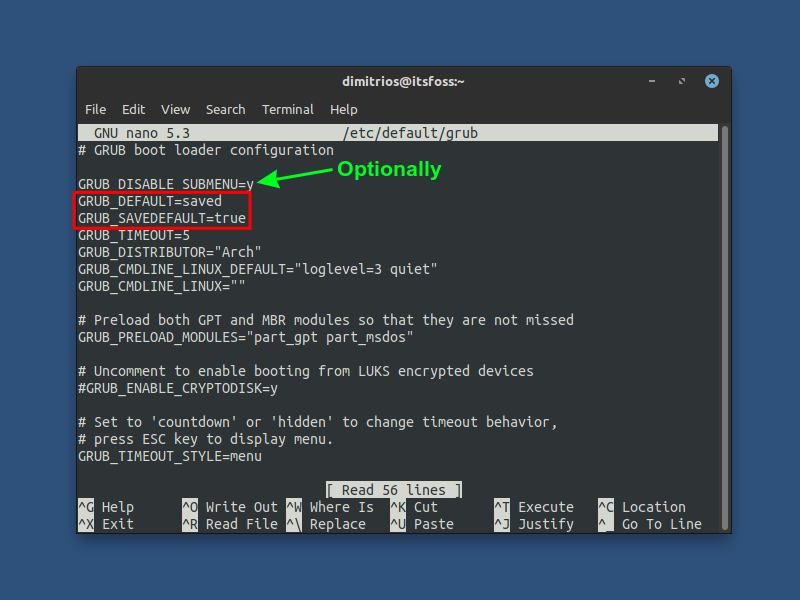
Task: Open the Edit menu
Action: (x=133, y=109)
